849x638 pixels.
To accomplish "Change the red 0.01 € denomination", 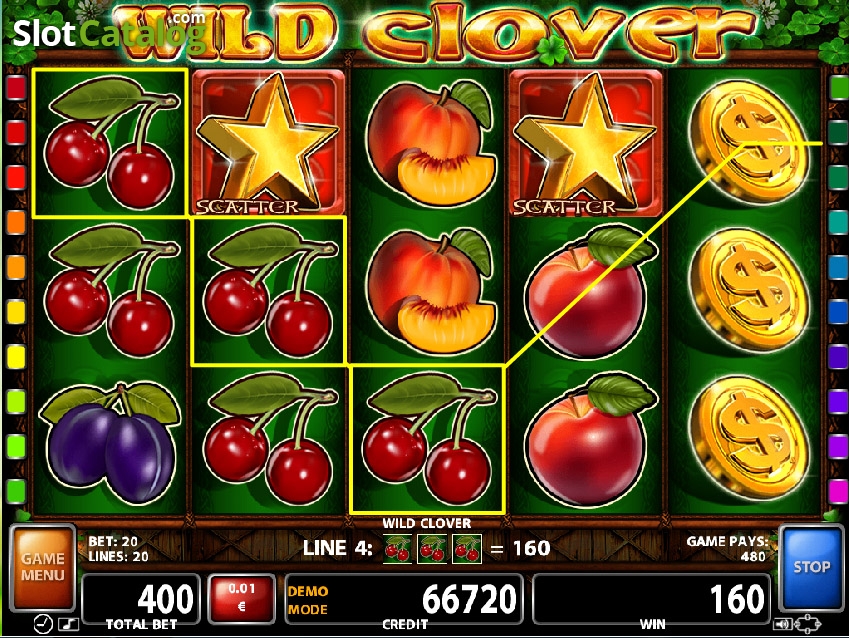I will point(241,598).
